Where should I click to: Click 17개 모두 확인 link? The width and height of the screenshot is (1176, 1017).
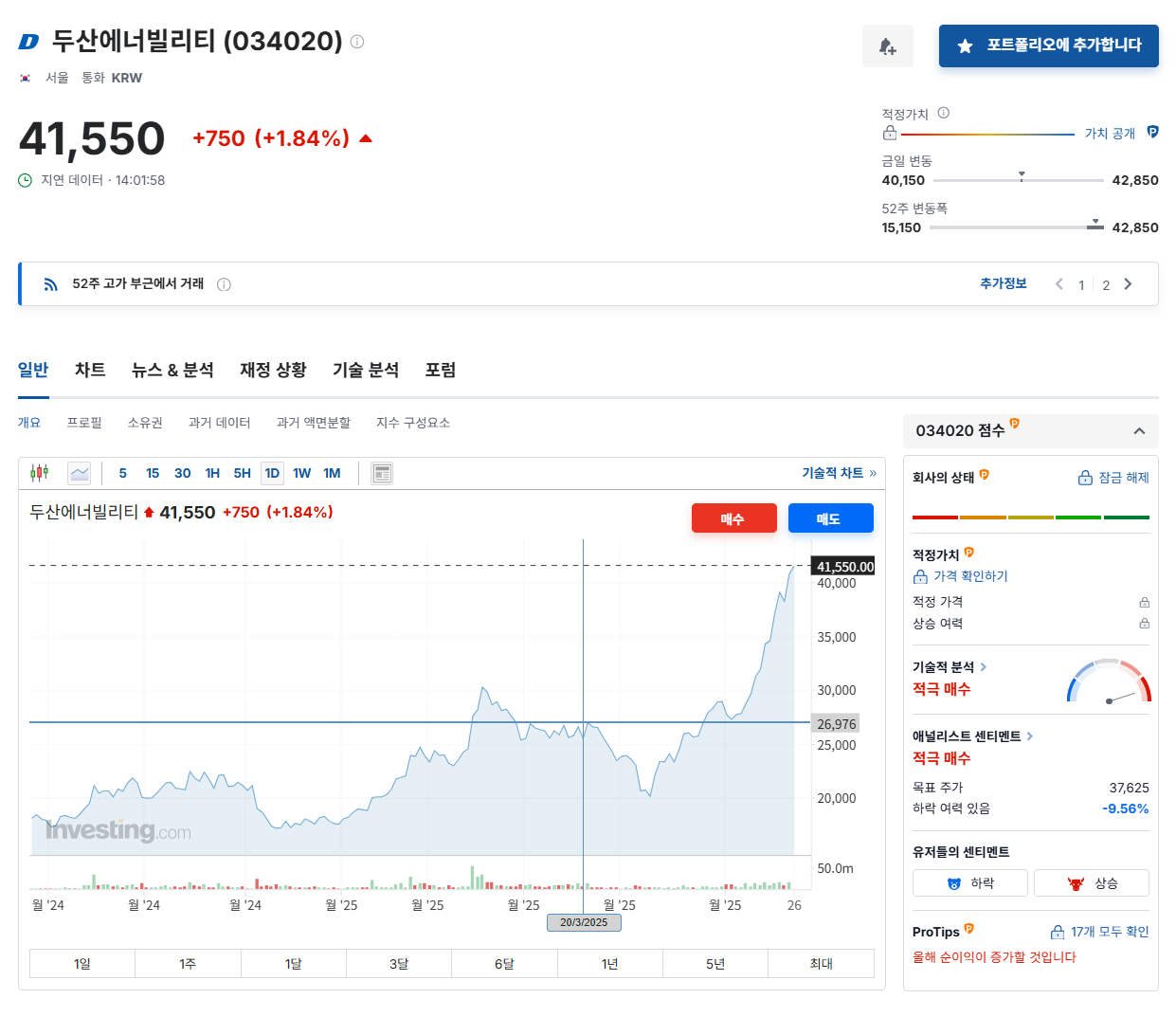1099,932
